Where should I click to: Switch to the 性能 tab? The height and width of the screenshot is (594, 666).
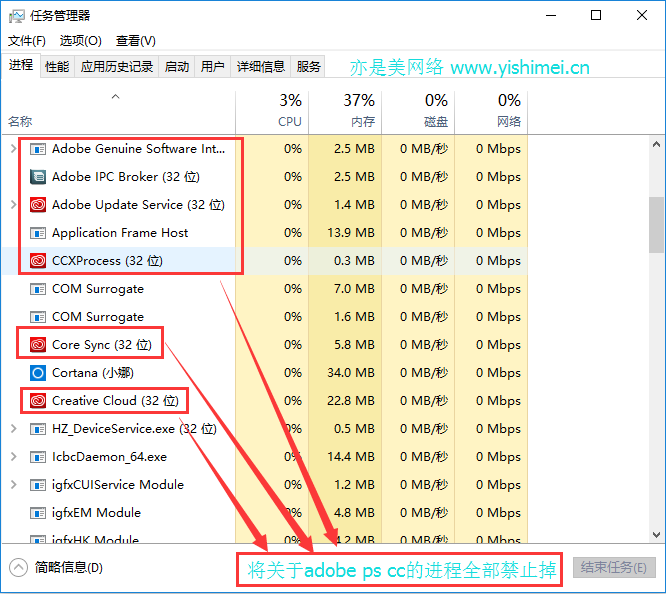[x=57, y=67]
